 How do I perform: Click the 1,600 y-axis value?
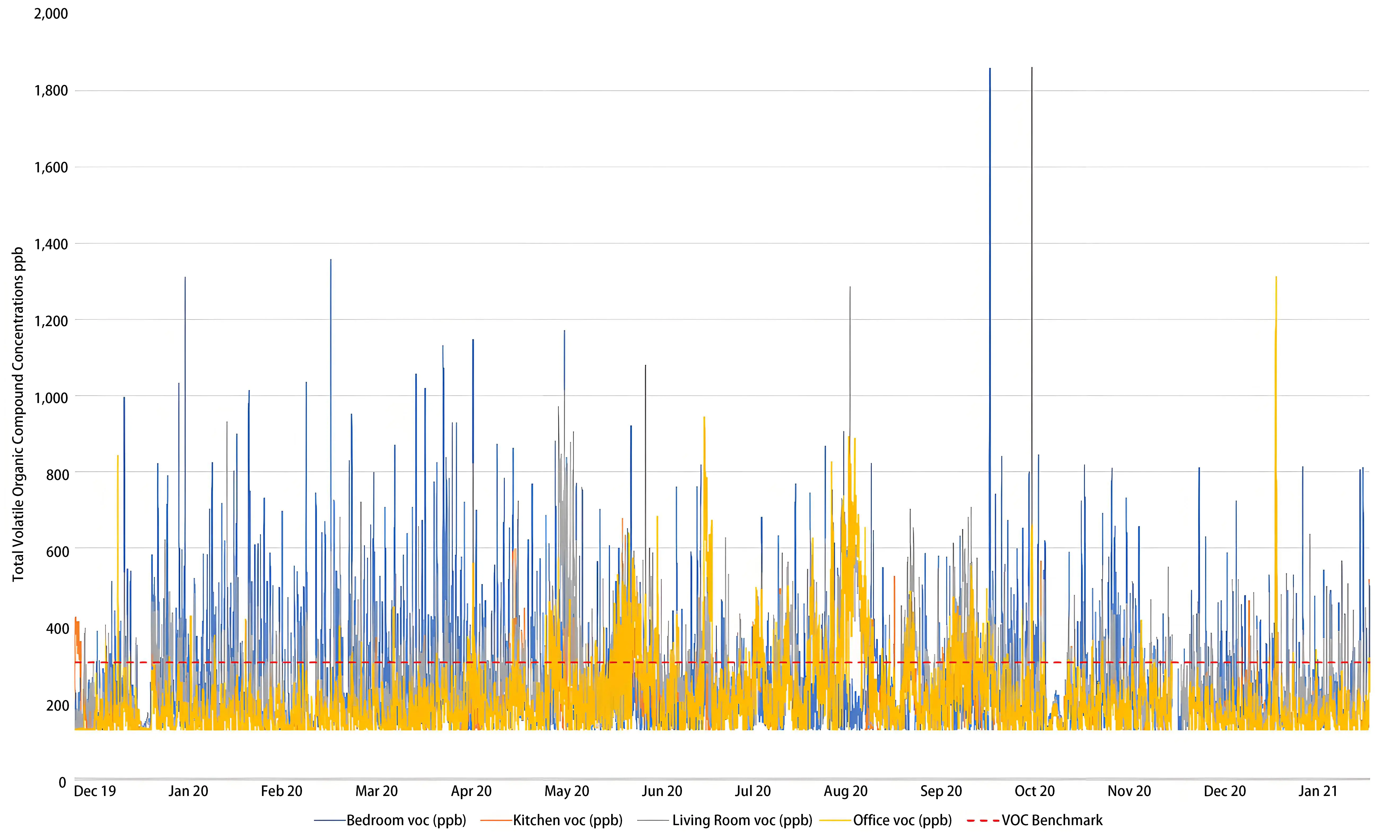[51, 168]
